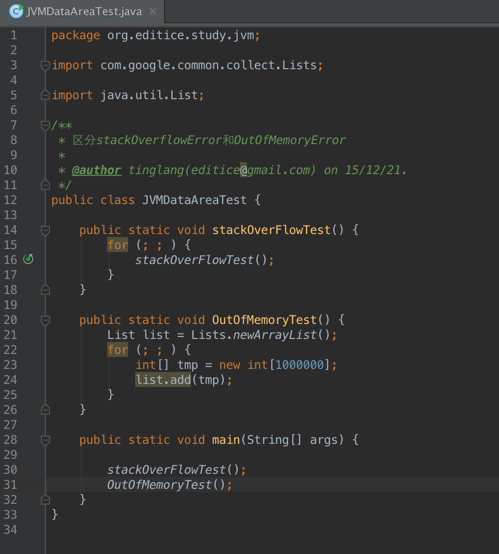
Task: Click the com.google.common.collect.Lists import
Action: (x=209, y=65)
